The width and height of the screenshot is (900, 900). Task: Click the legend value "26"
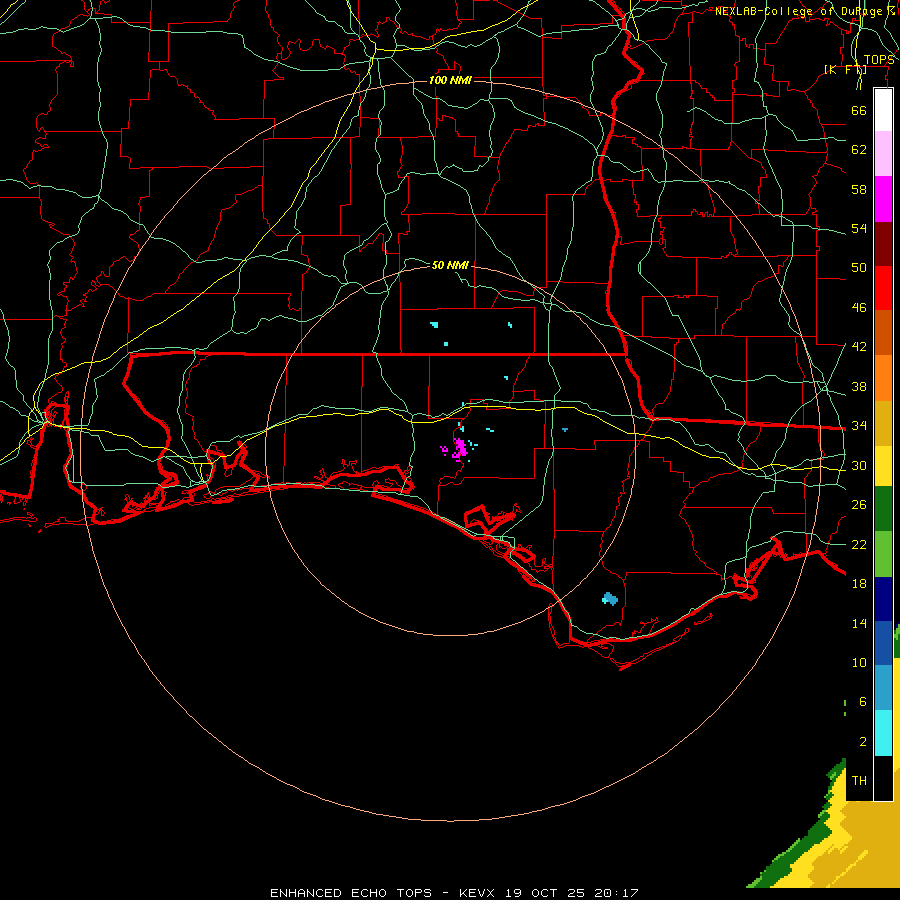click(x=859, y=505)
